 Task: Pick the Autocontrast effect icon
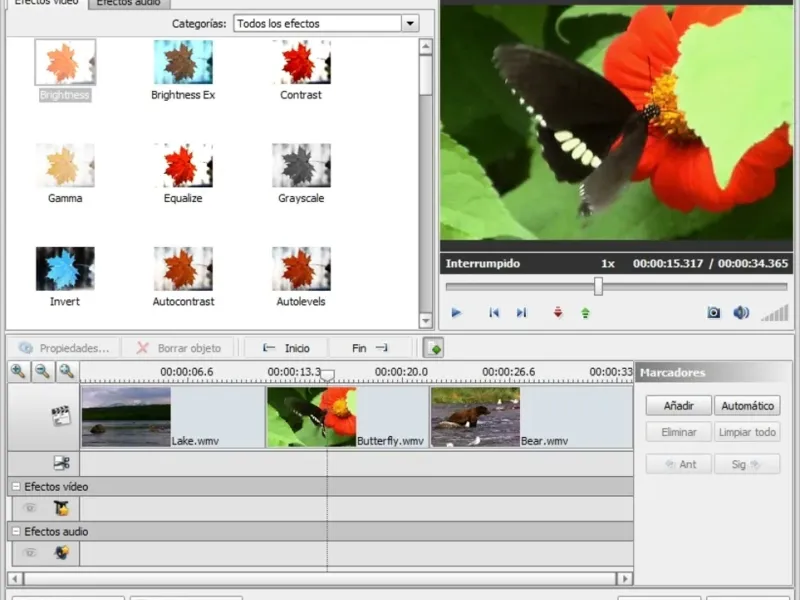[183, 269]
